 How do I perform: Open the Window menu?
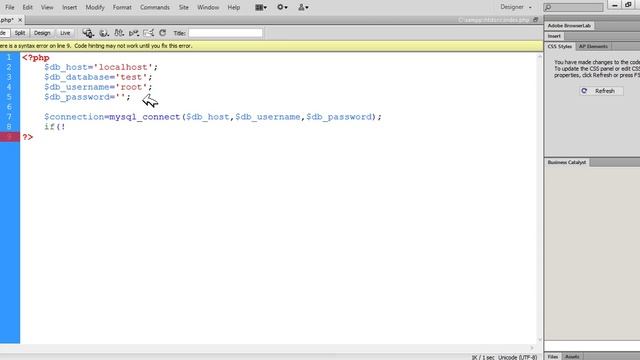(x=208, y=7)
